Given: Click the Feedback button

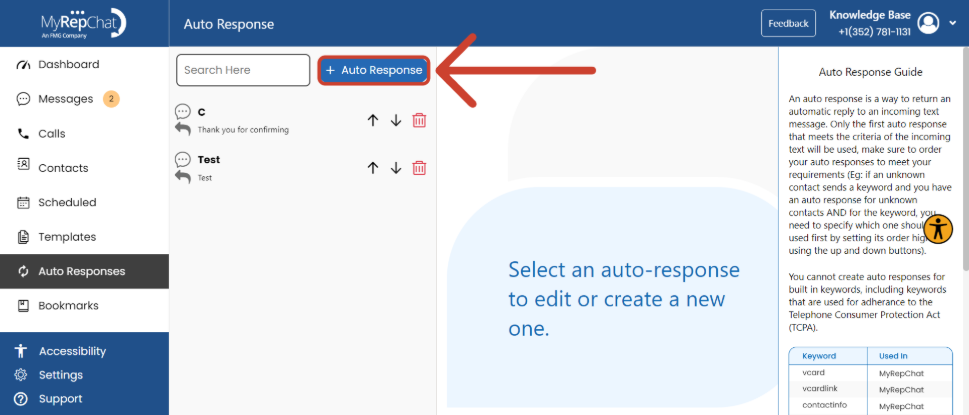Looking at the screenshot, I should pyautogui.click(x=788, y=23).
